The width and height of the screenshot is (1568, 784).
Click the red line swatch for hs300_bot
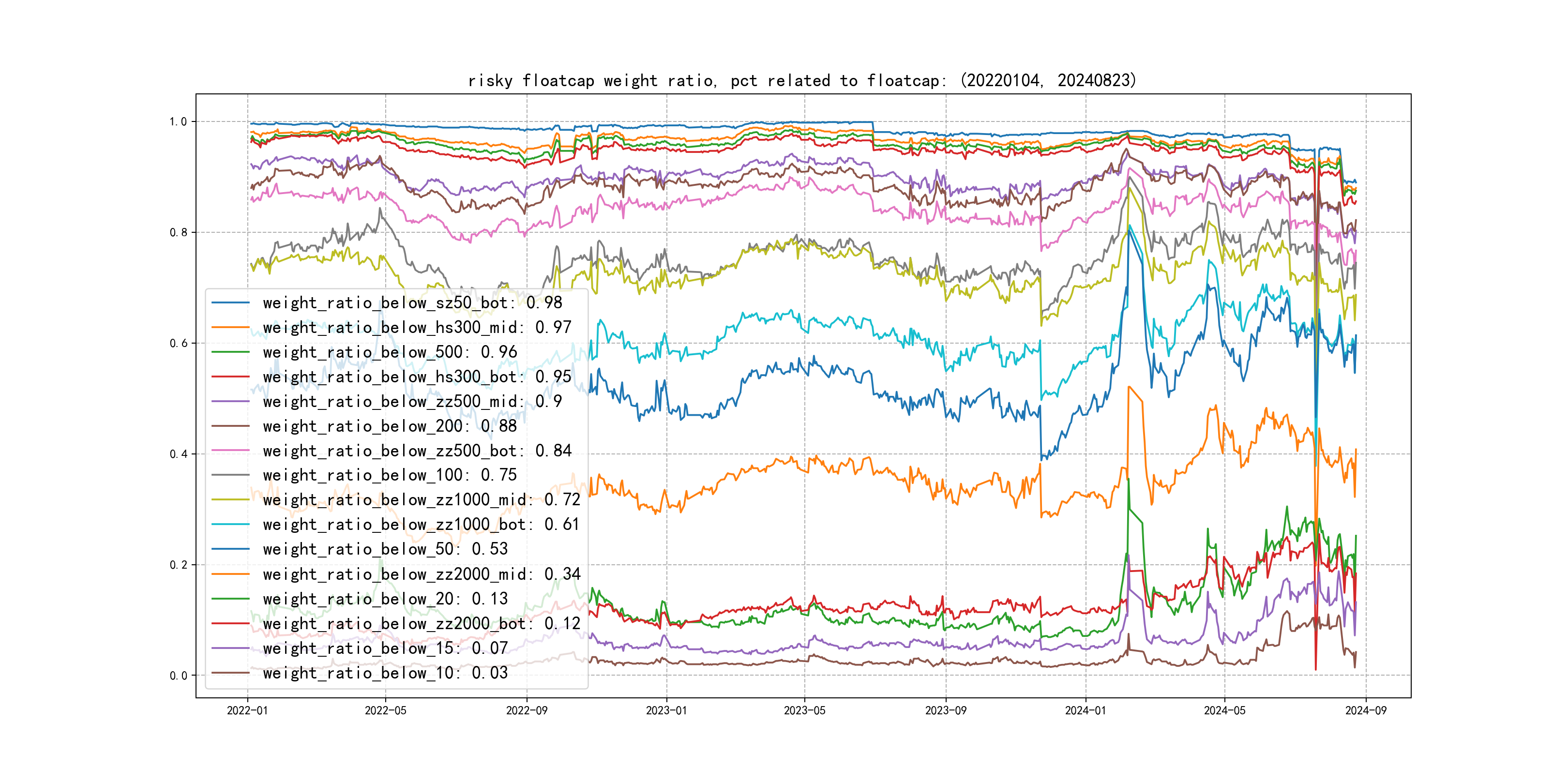(x=230, y=377)
